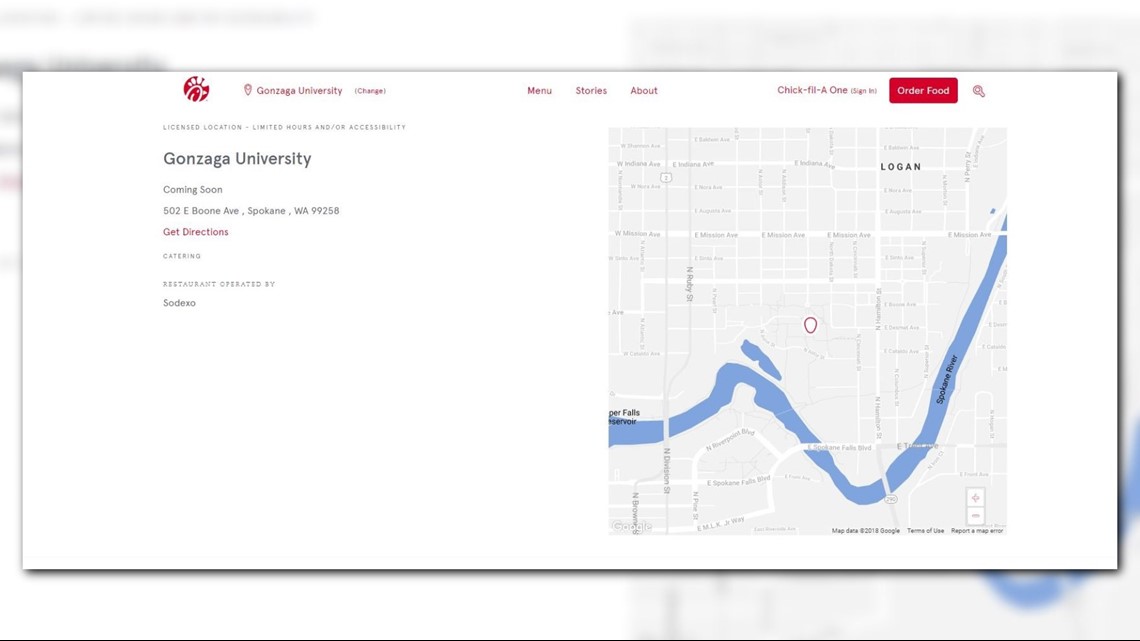This screenshot has width=1140, height=641.
Task: Click the Map data ©2018 Google text
Action: 865,531
